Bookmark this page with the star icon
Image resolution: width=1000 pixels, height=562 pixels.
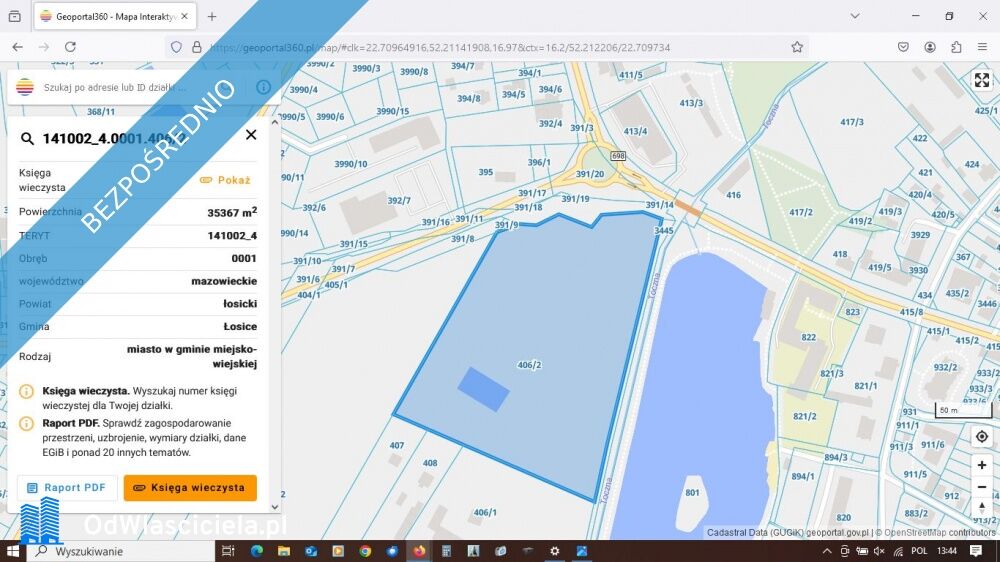coord(797,47)
